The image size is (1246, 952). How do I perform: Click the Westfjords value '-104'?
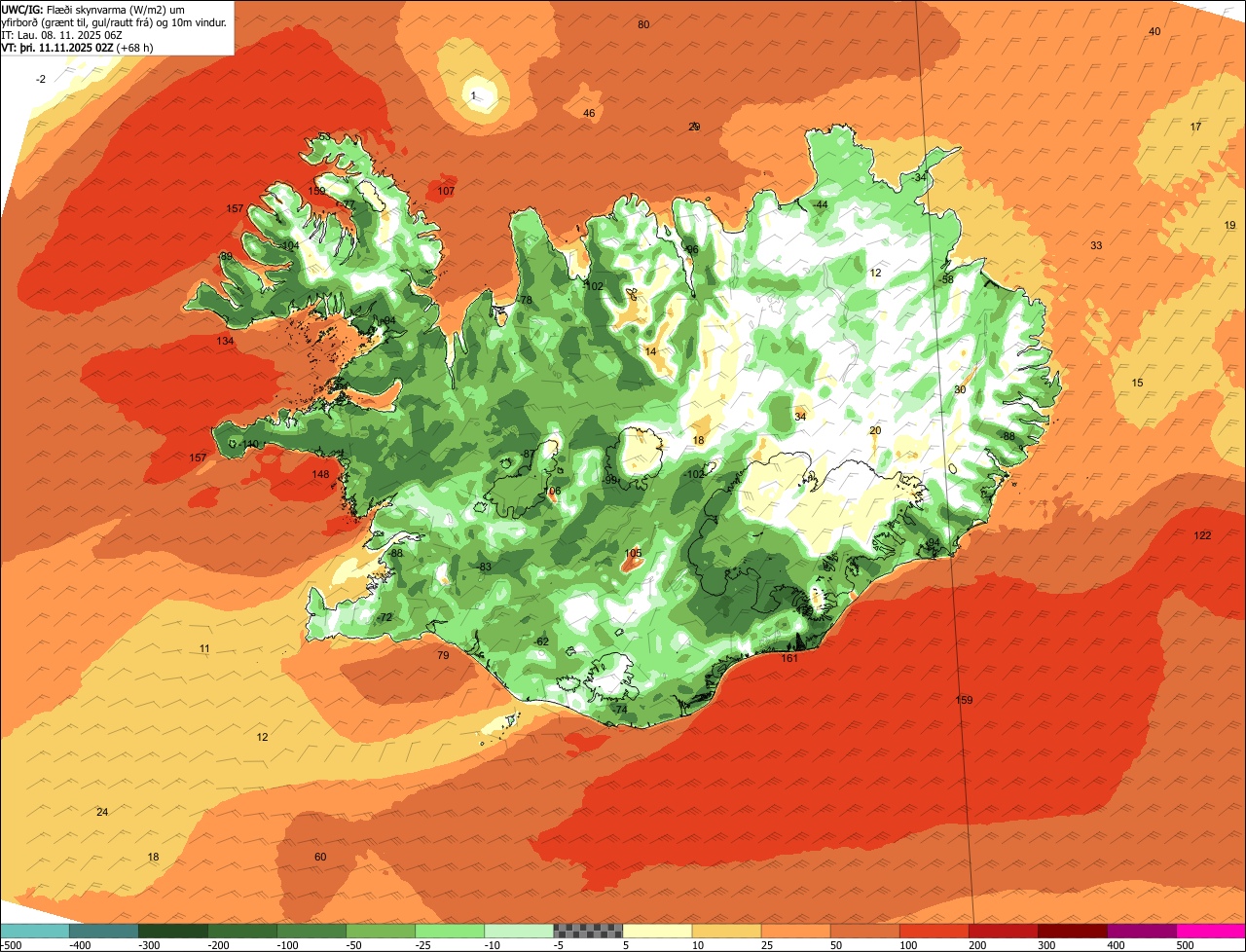click(288, 245)
